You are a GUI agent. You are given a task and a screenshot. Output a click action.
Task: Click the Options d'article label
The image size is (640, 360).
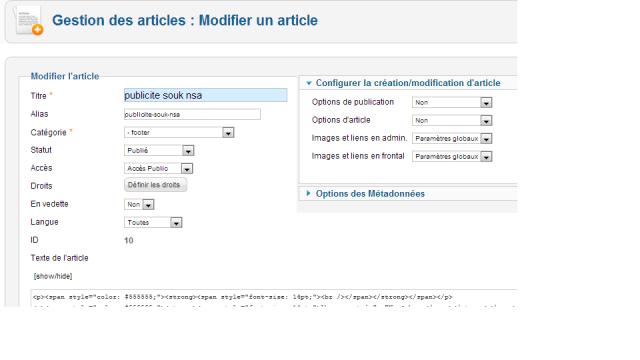point(341,120)
